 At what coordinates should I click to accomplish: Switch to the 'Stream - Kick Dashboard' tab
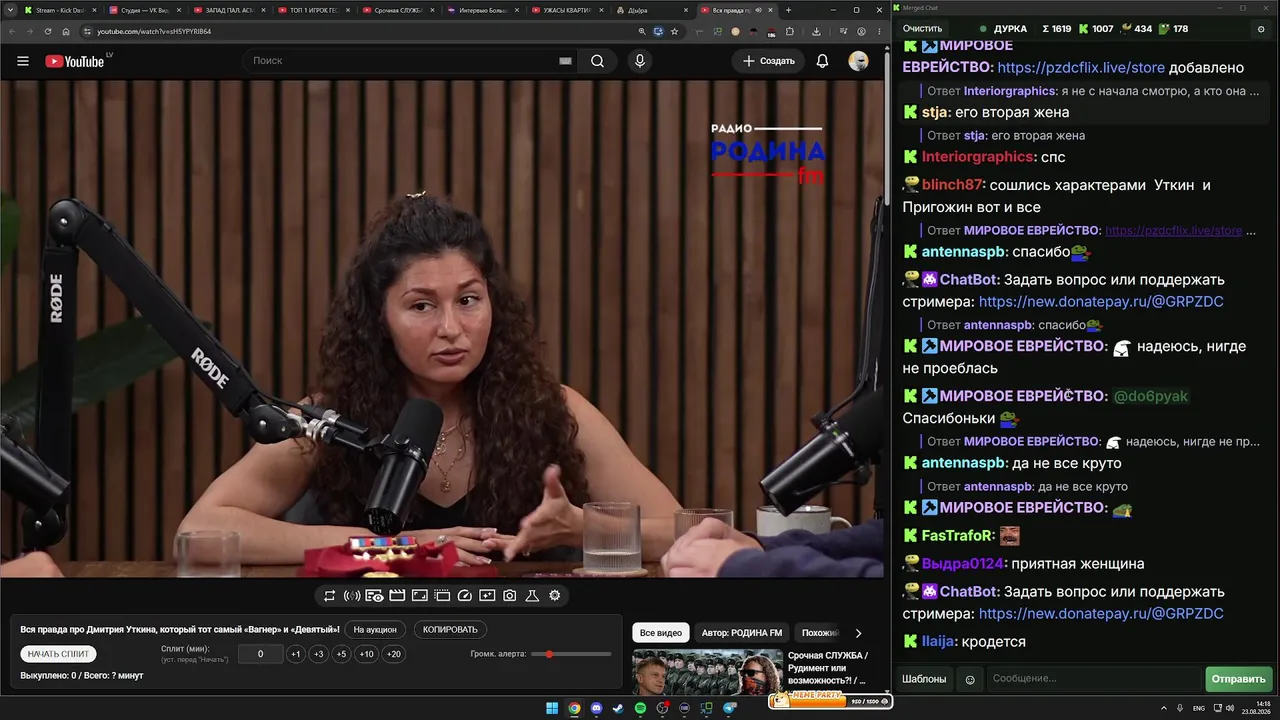click(x=58, y=10)
